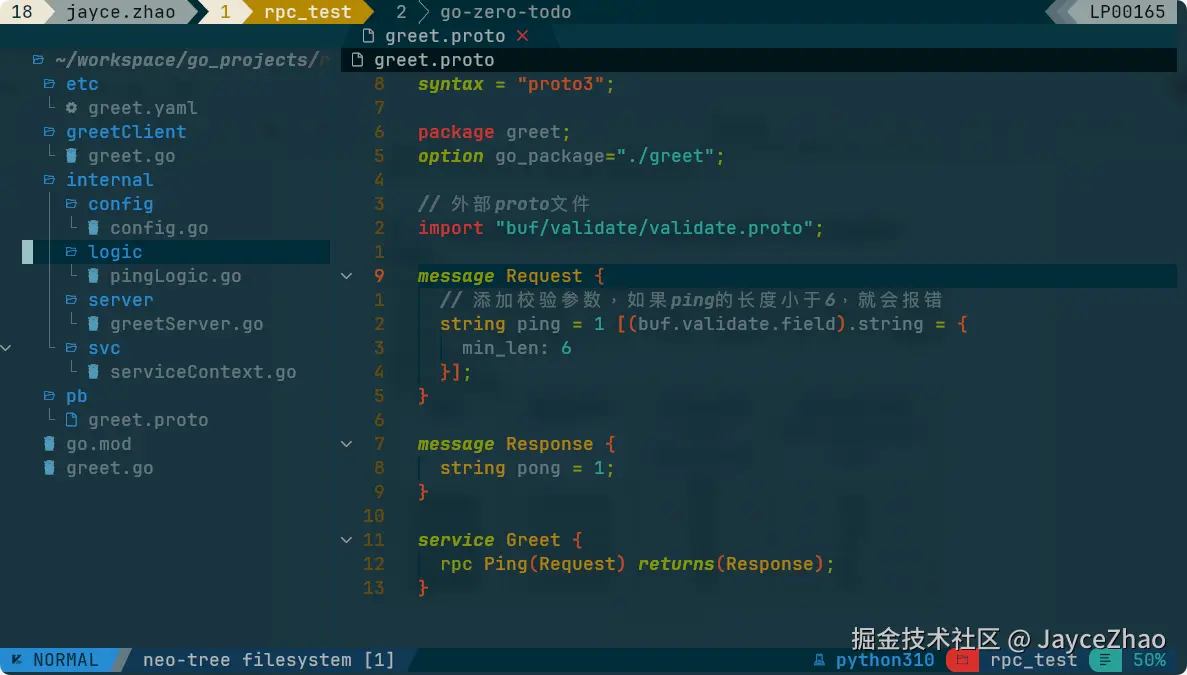Collapse the service Greet fold
This screenshot has height=675, width=1187.
(x=347, y=540)
